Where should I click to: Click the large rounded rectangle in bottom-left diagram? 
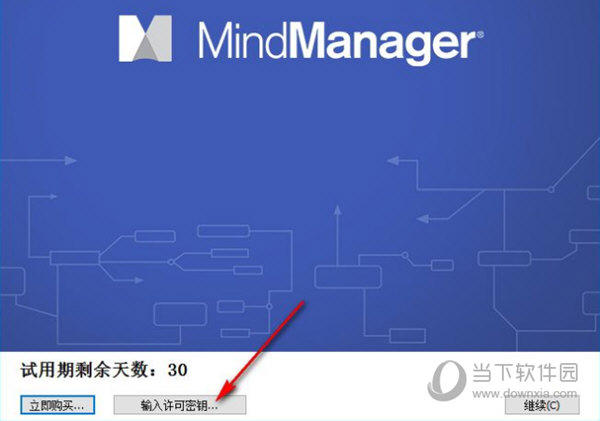click(x=180, y=314)
